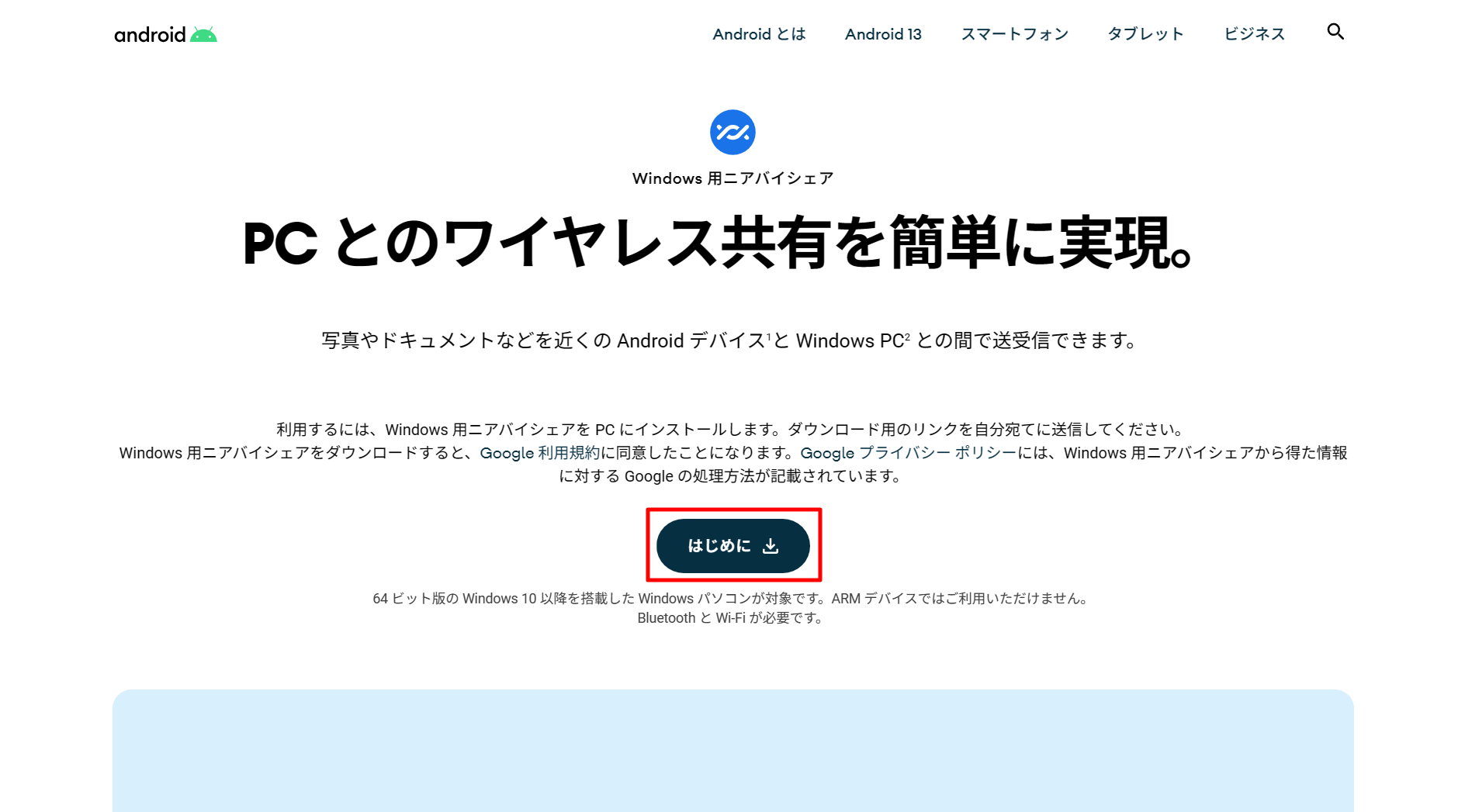
Task: Open the Google 利用規約 link
Action: (x=539, y=453)
